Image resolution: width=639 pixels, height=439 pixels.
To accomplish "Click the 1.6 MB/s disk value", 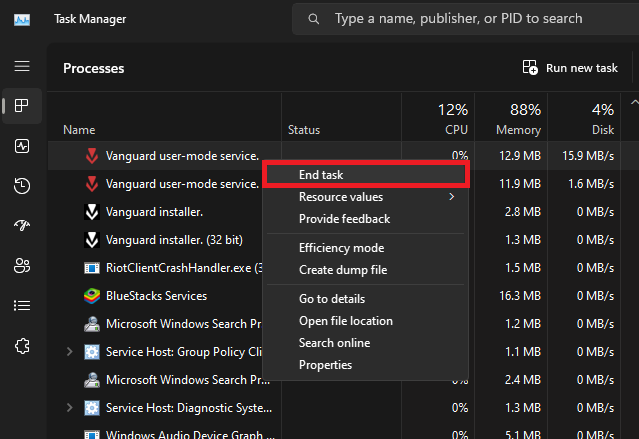I will 591,184.
